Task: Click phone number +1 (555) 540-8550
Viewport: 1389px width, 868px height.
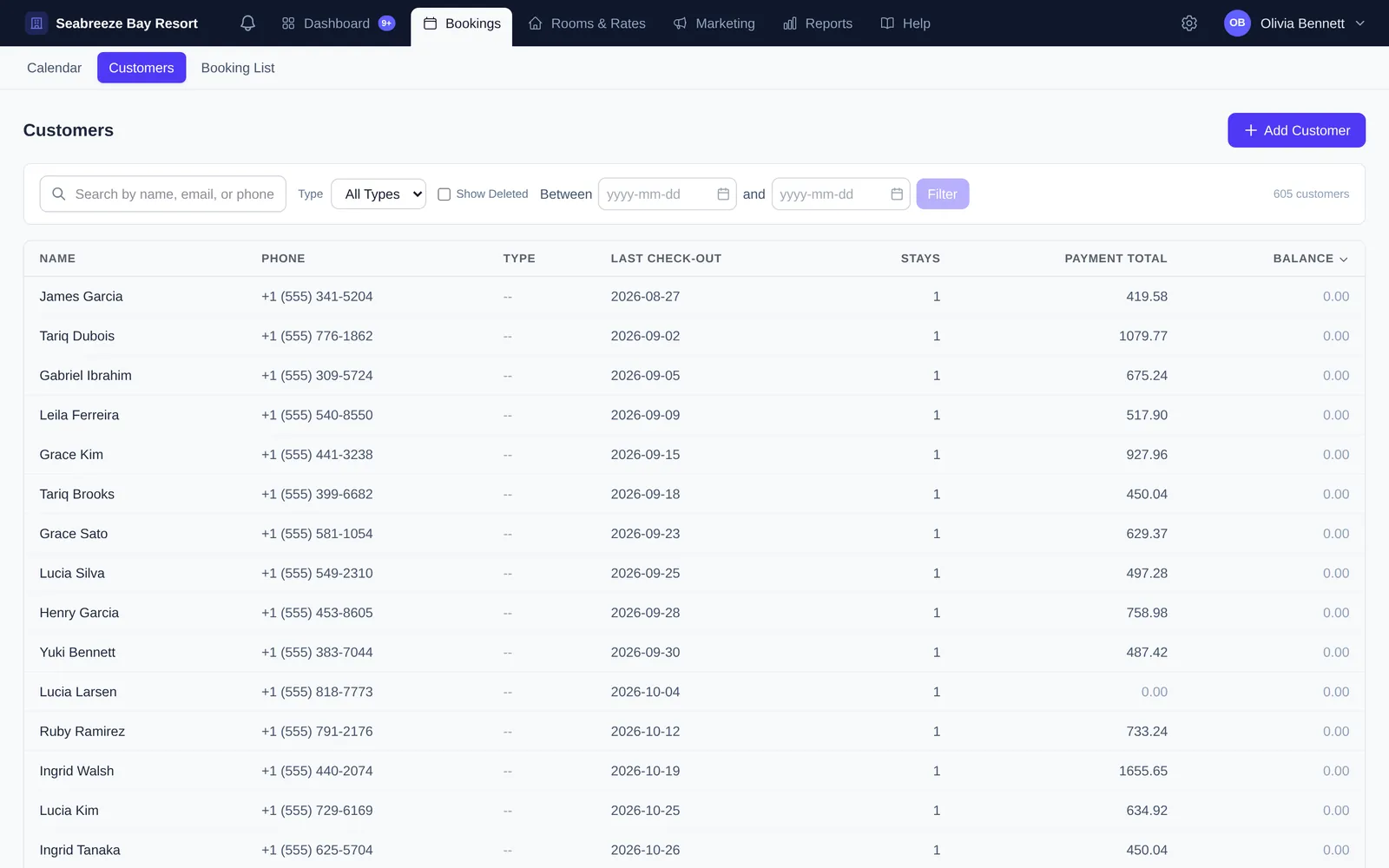Action: coord(317,415)
